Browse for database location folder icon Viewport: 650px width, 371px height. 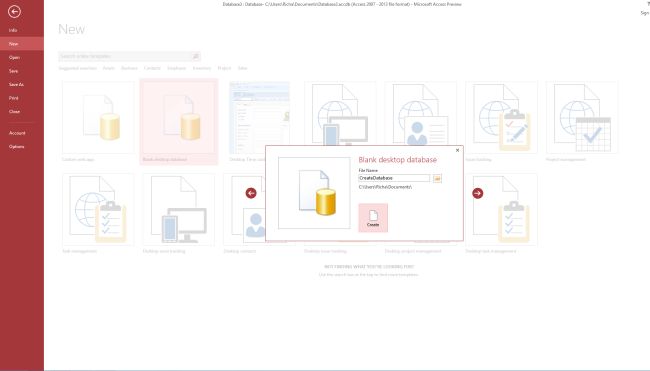tap(437, 178)
